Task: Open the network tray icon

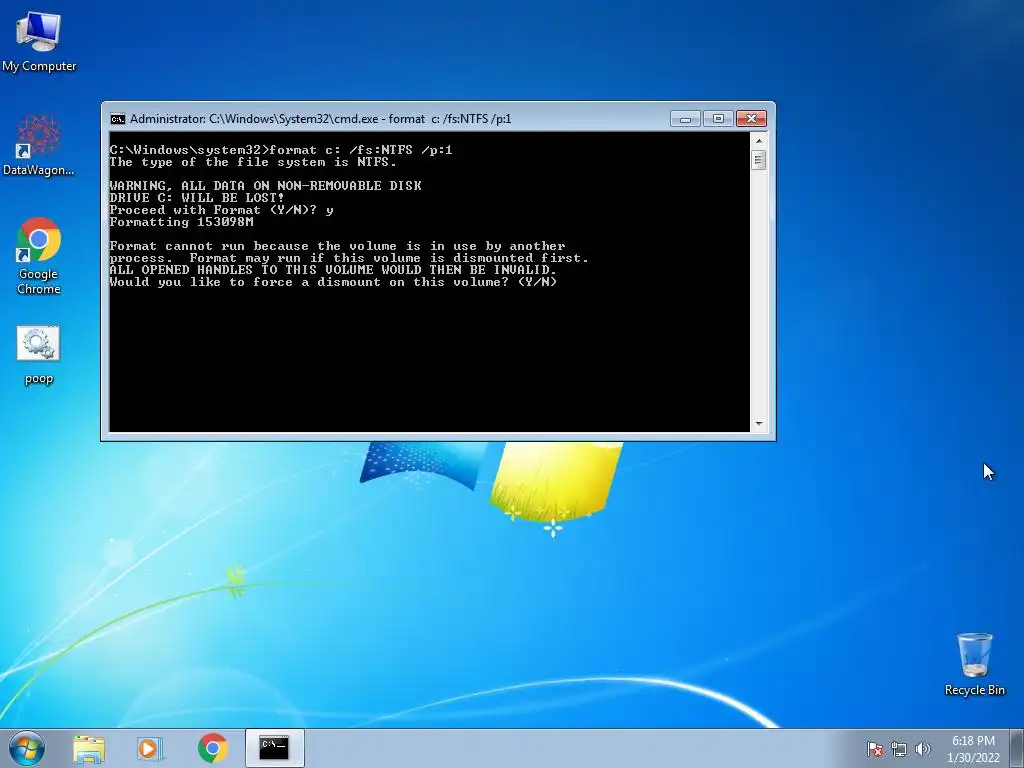Action: point(899,749)
